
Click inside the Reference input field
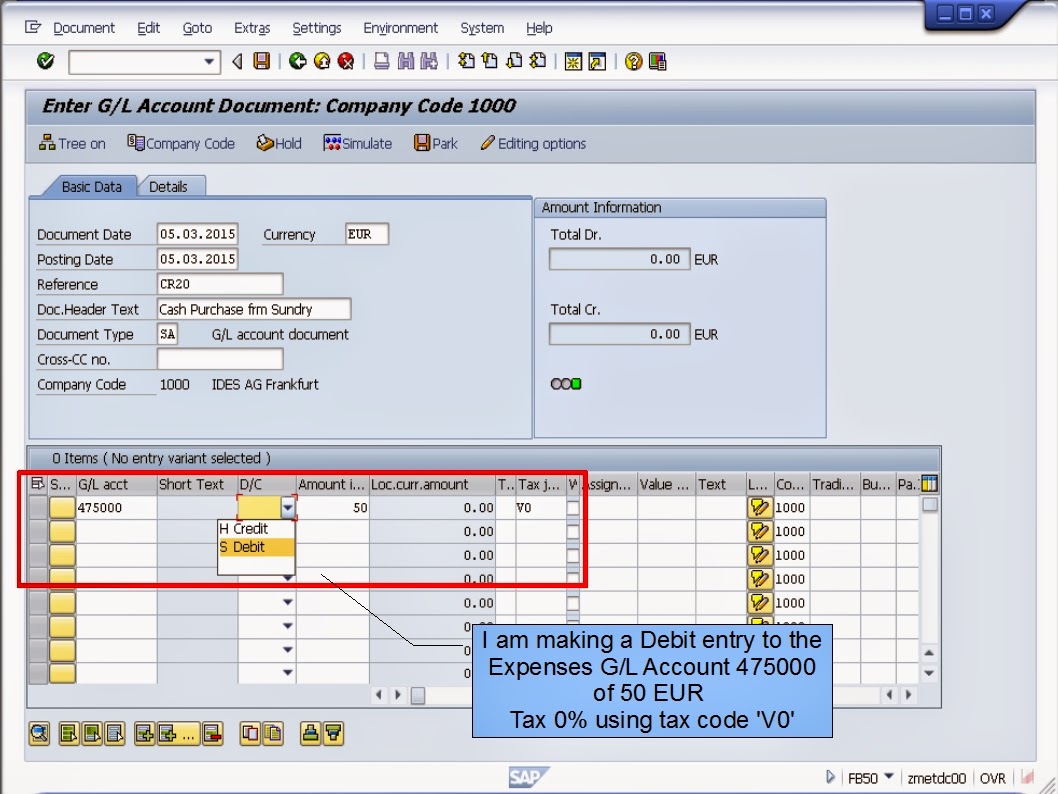[220, 284]
